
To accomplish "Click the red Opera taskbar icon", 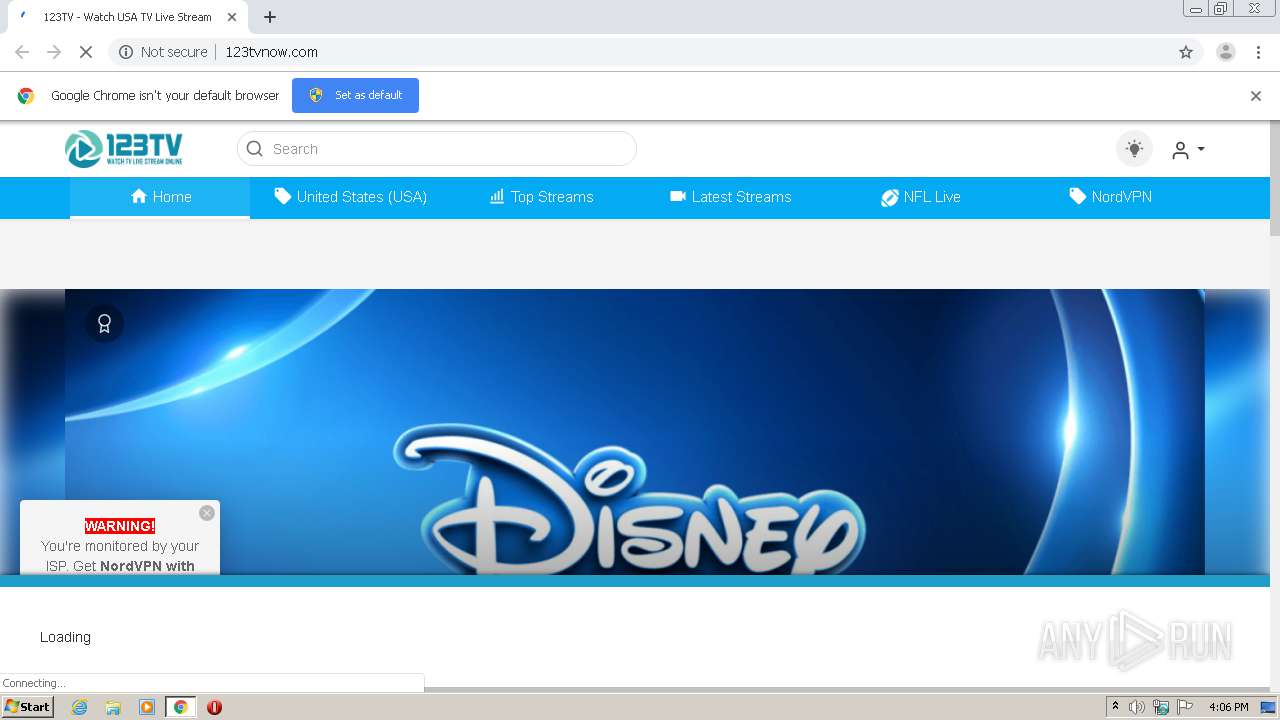I will (x=214, y=707).
